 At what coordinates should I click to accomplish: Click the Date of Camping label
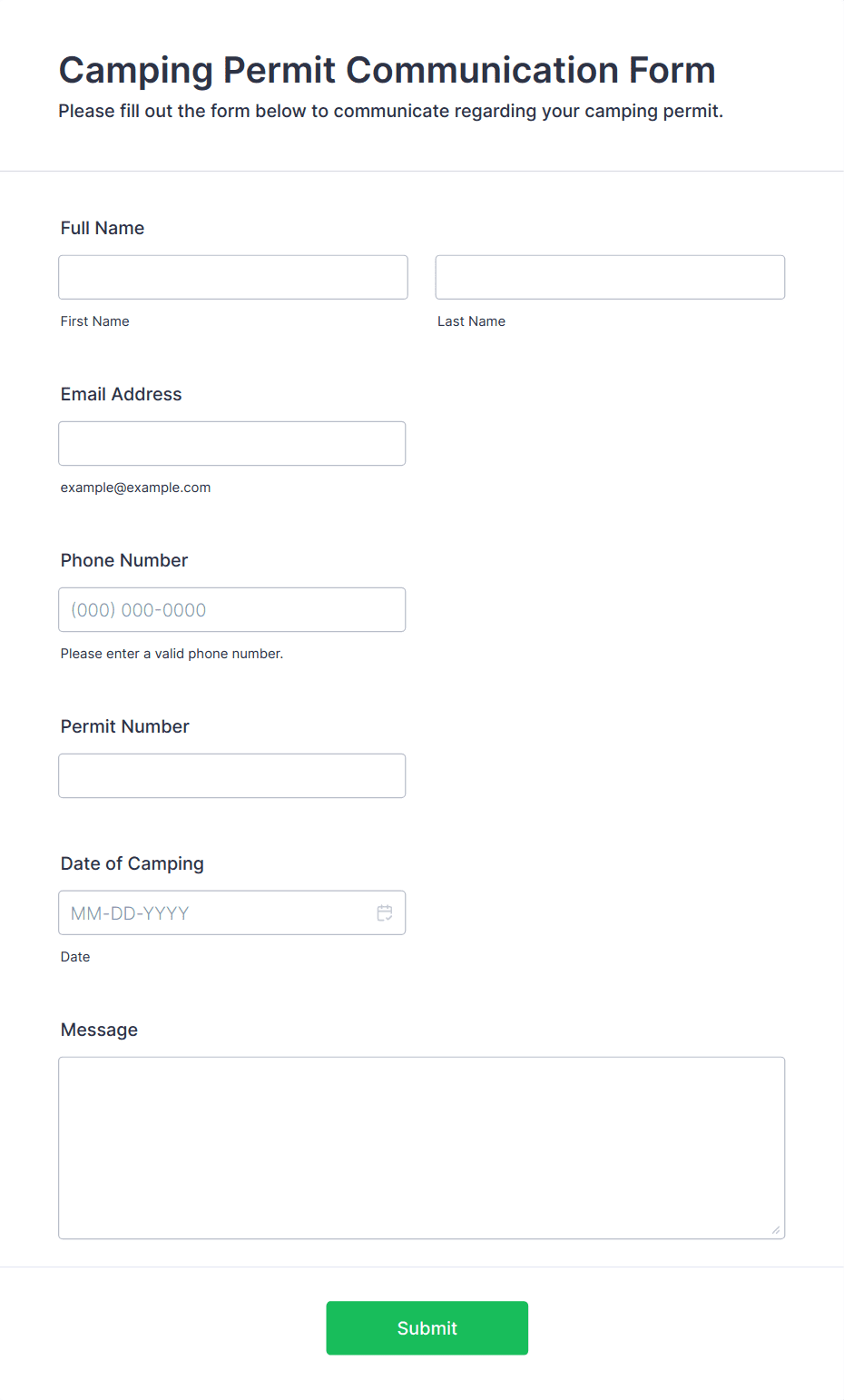(132, 863)
